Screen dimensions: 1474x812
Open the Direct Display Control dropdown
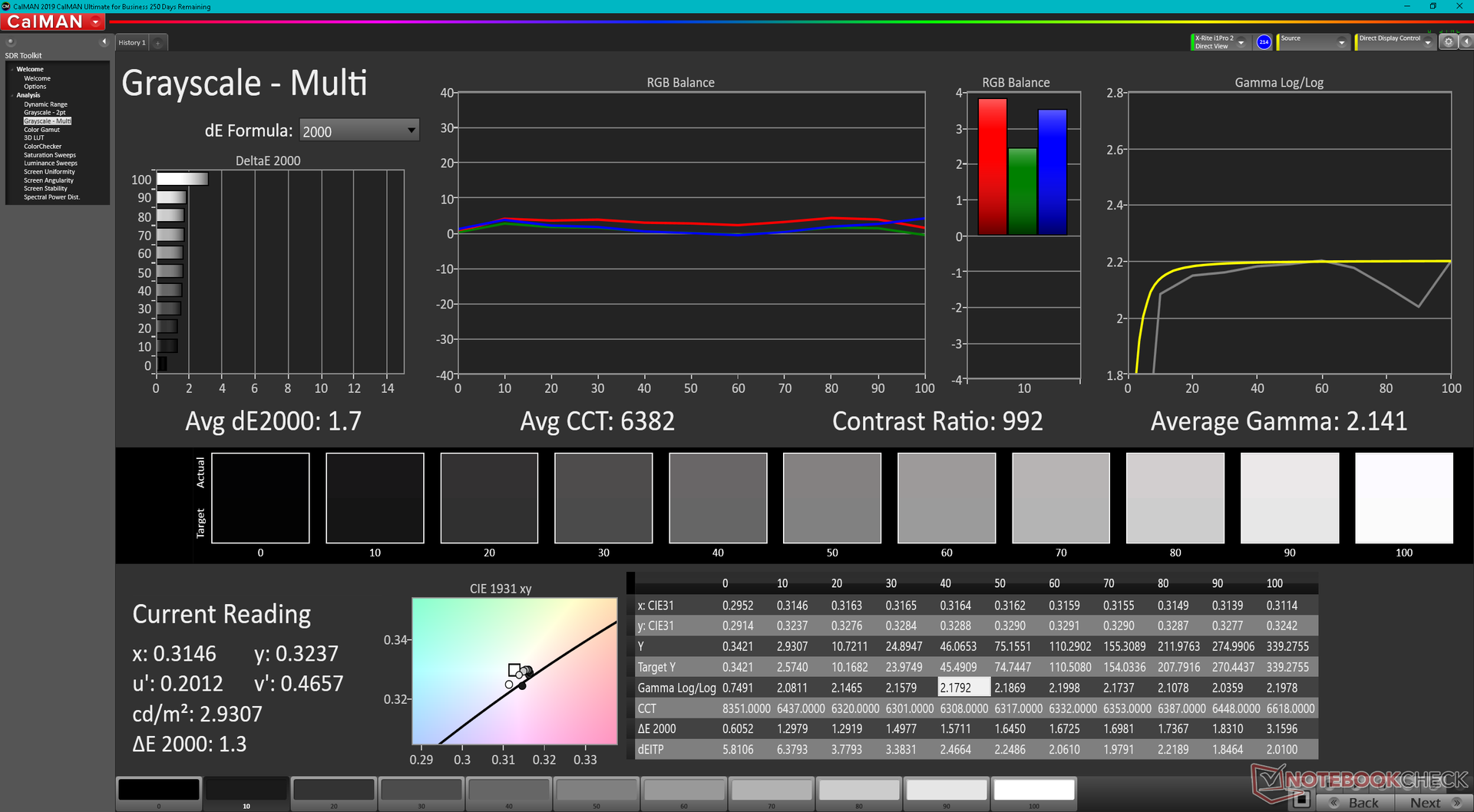click(x=1427, y=43)
